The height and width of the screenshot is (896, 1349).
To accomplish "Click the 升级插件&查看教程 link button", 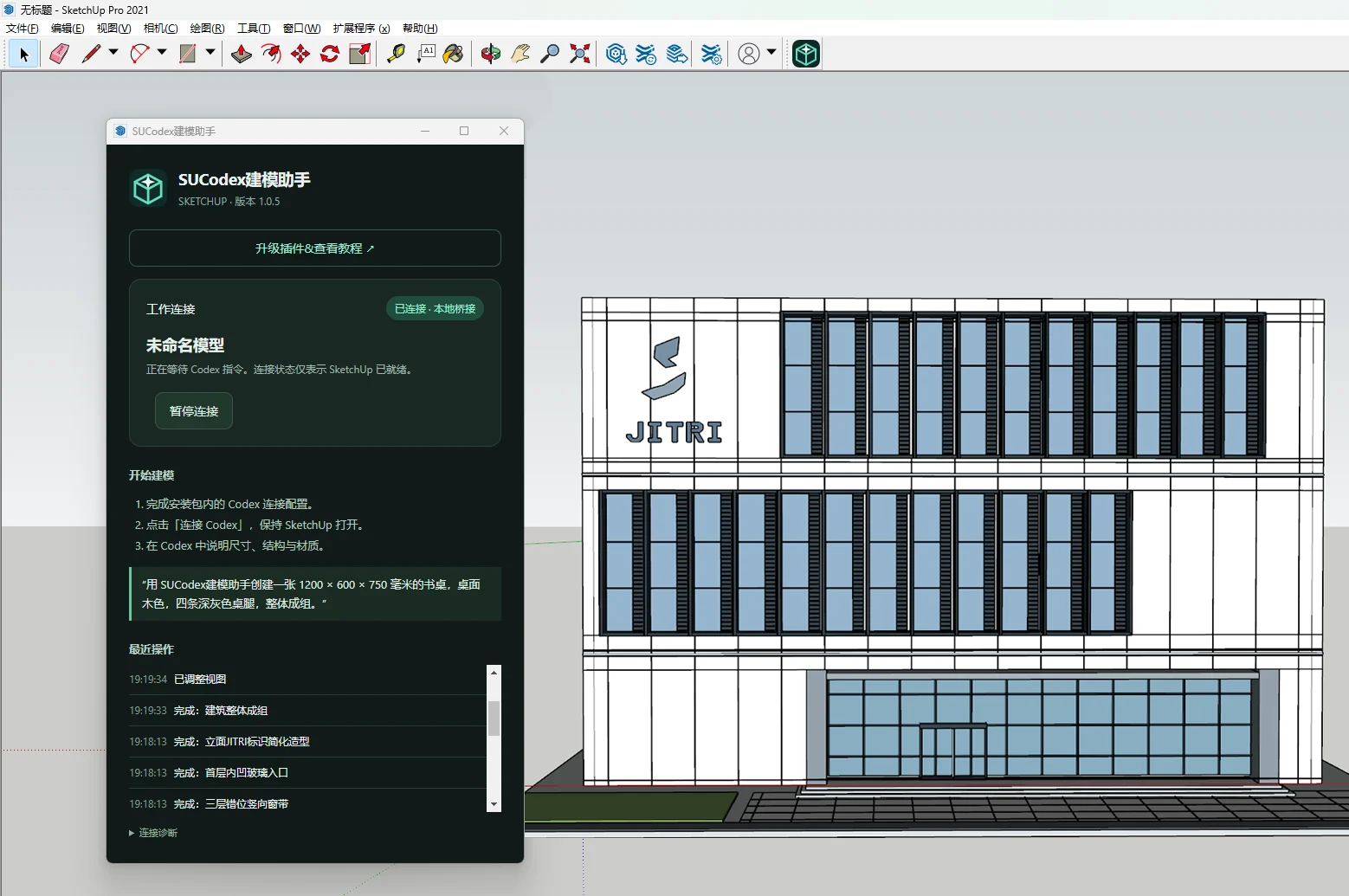I will pos(315,248).
